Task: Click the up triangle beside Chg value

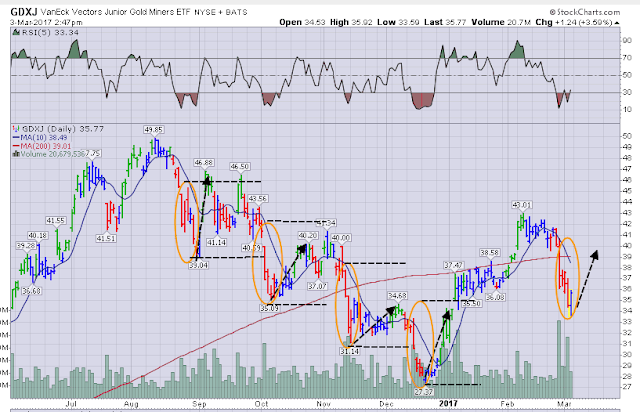Action: click(x=616, y=23)
